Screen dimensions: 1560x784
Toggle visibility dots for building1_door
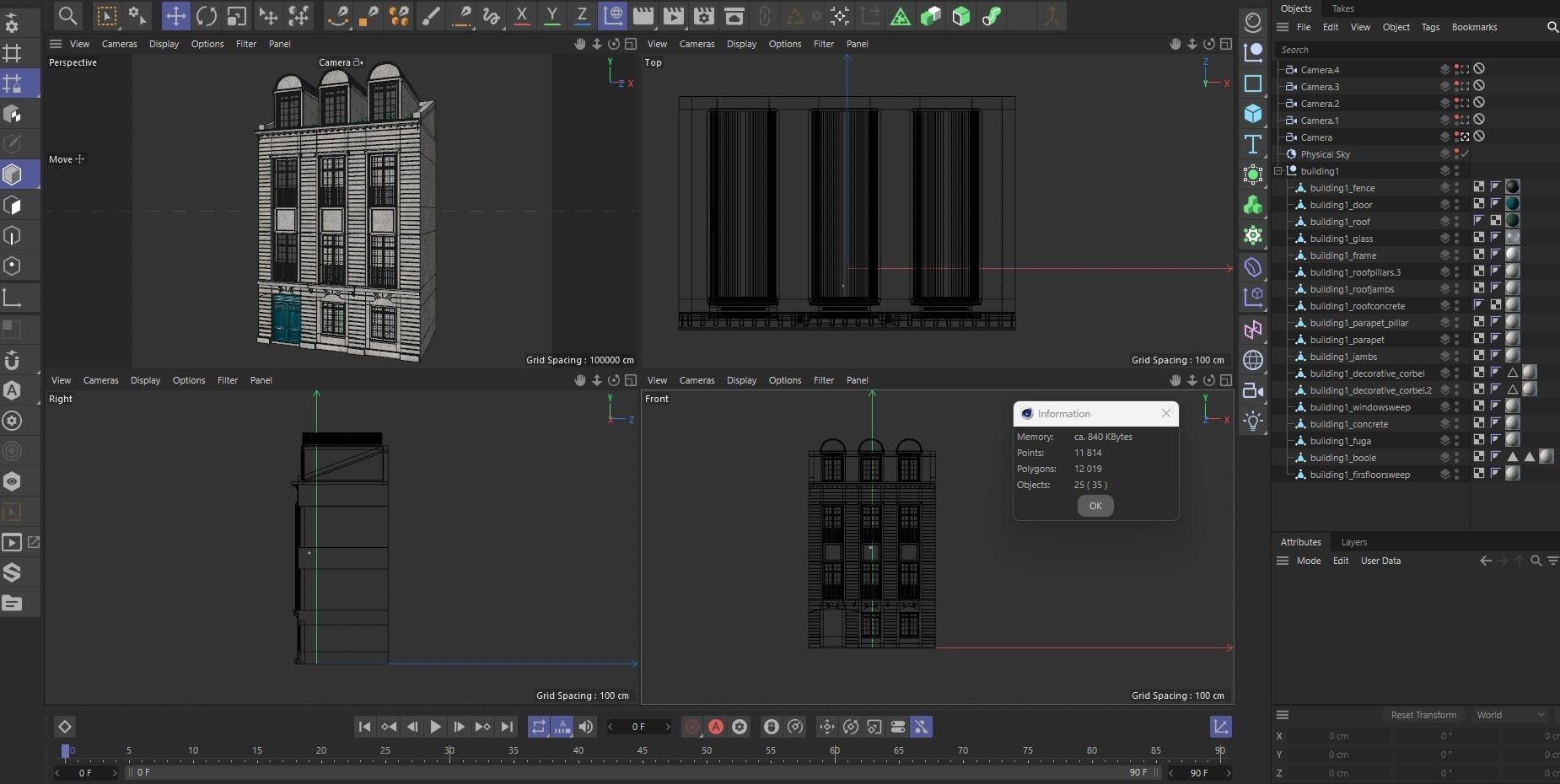coord(1456,205)
